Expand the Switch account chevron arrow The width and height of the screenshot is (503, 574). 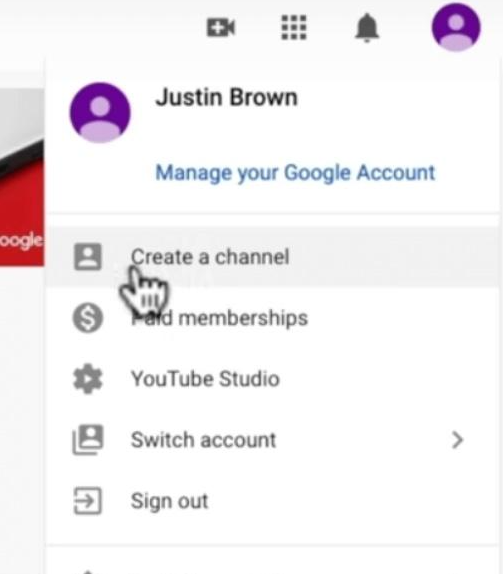[x=457, y=440]
